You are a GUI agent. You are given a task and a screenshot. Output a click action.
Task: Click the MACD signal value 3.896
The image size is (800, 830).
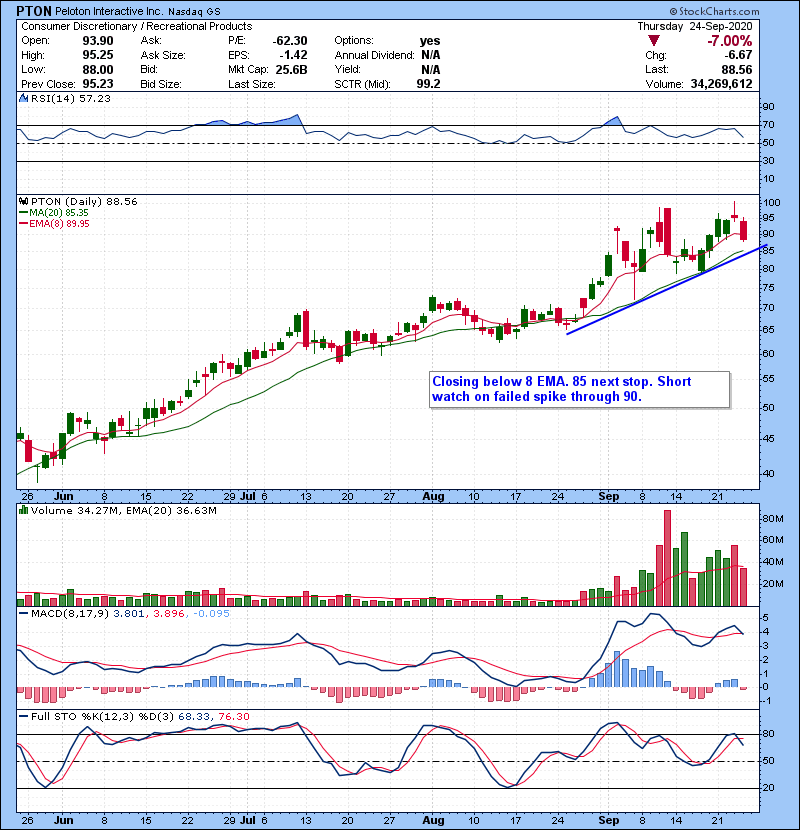168,614
